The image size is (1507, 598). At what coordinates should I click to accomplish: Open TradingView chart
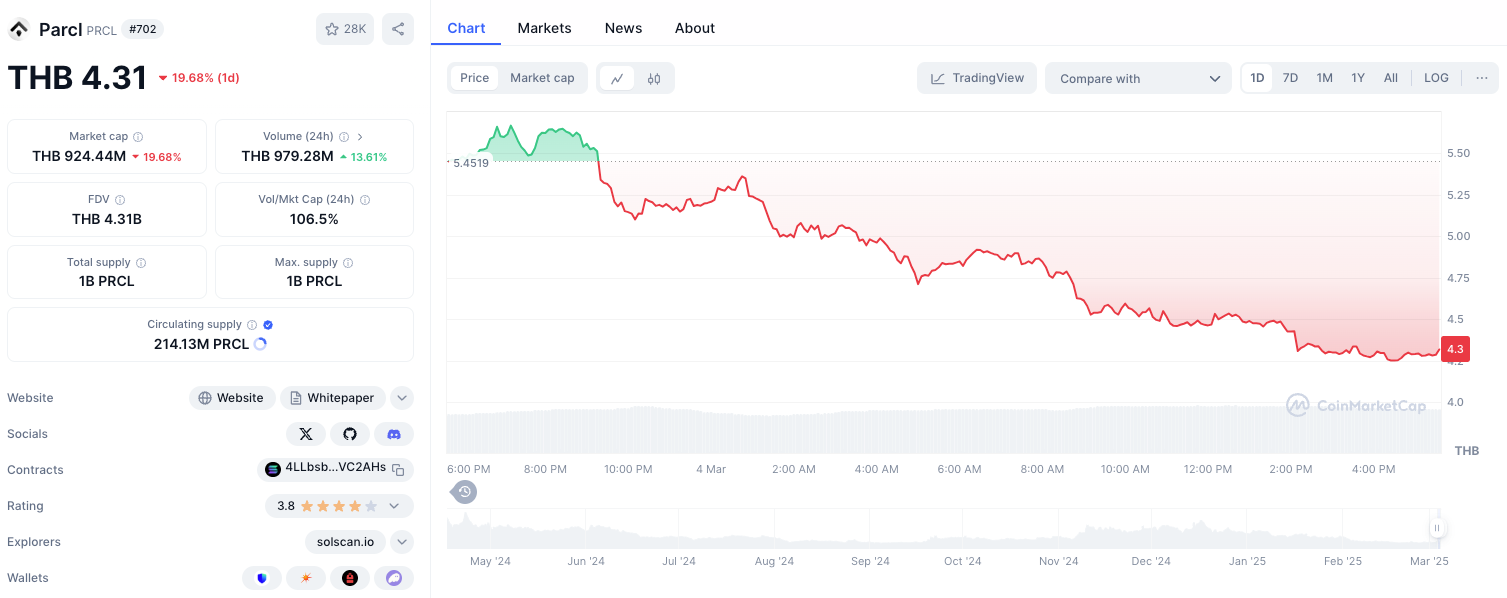tap(977, 78)
